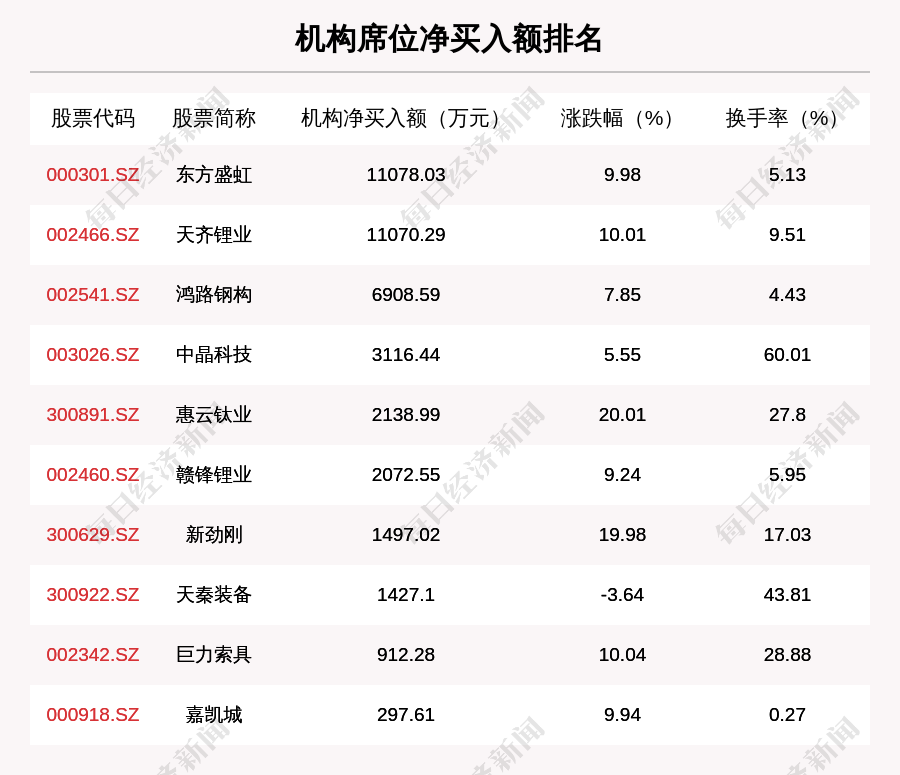
Task: Click net buy value 1427.1
Action: (x=406, y=595)
